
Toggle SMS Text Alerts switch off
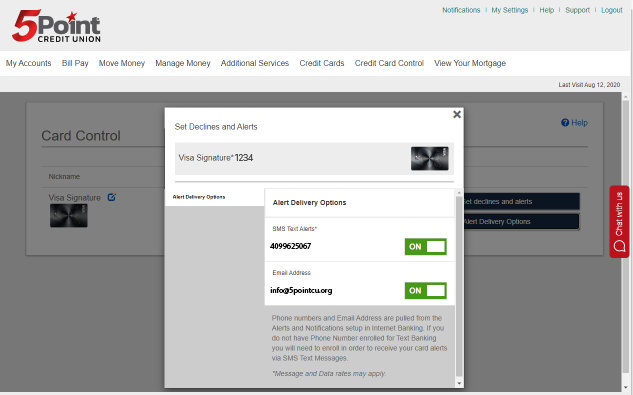[x=425, y=247]
